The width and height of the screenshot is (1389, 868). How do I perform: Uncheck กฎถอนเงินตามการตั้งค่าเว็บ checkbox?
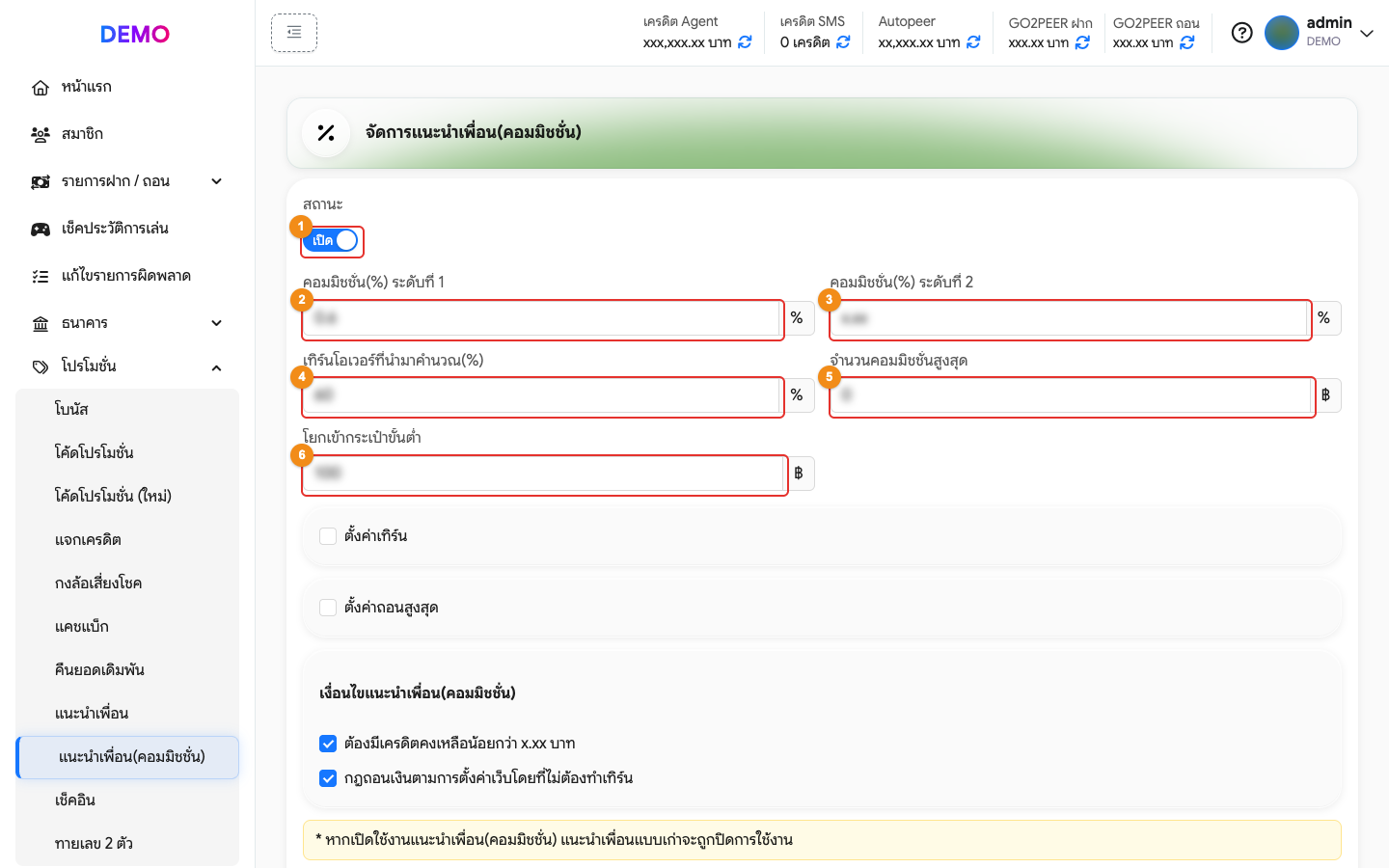328,778
